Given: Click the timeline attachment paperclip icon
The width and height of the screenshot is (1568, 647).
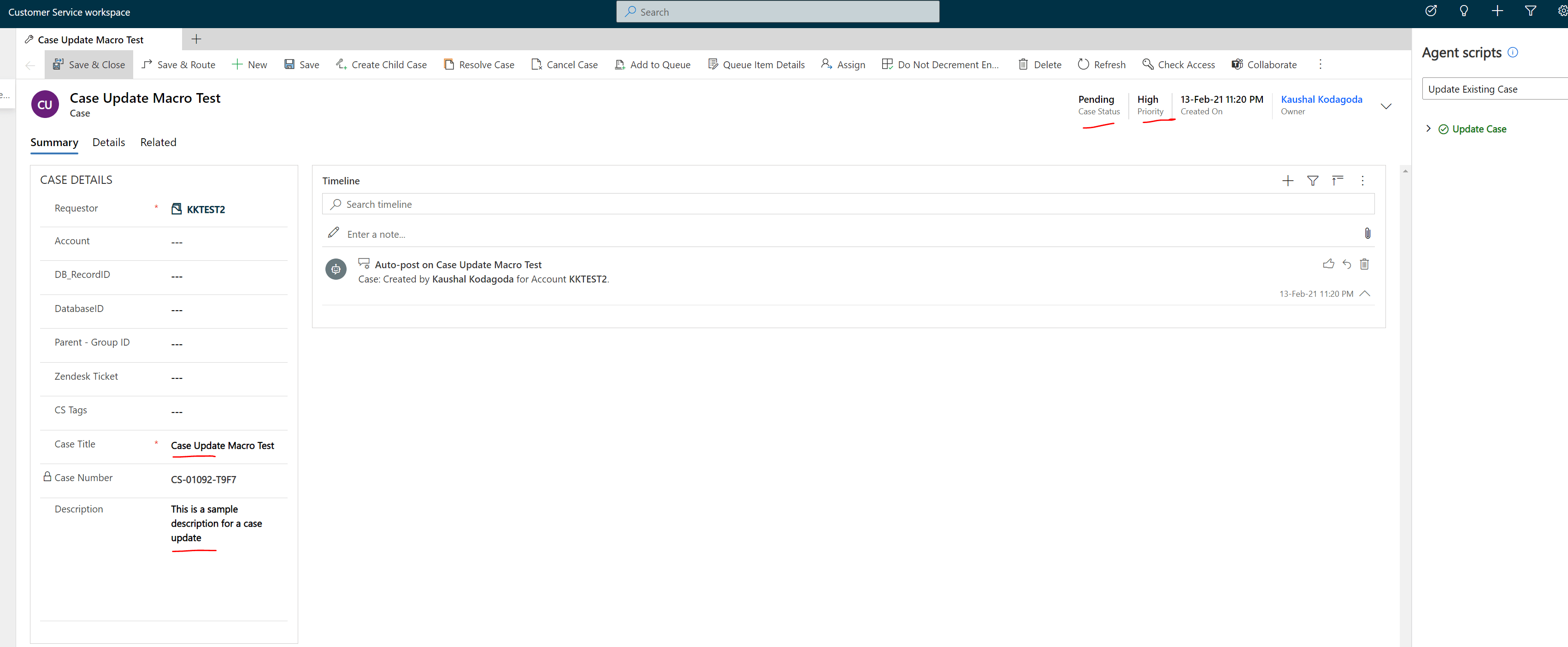Looking at the screenshot, I should pos(1367,234).
